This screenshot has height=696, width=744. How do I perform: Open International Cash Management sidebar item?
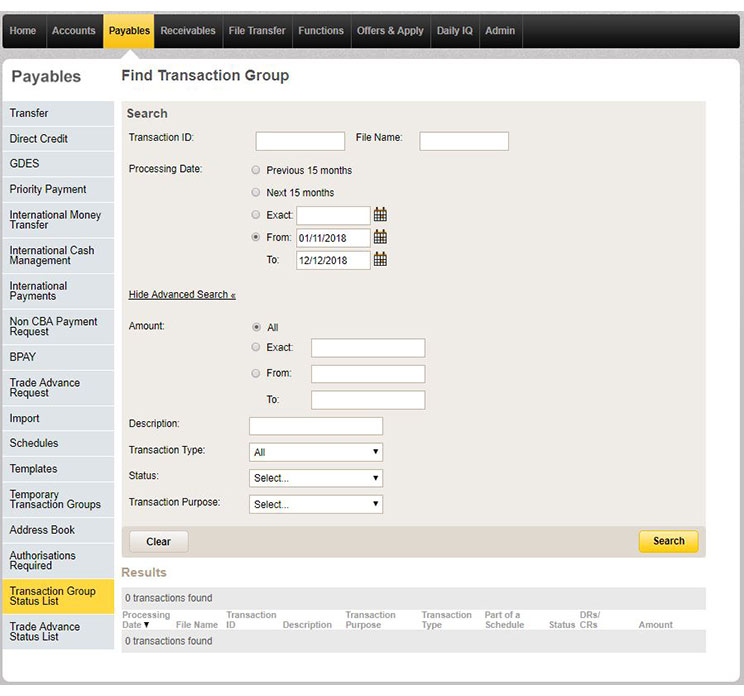(58, 256)
